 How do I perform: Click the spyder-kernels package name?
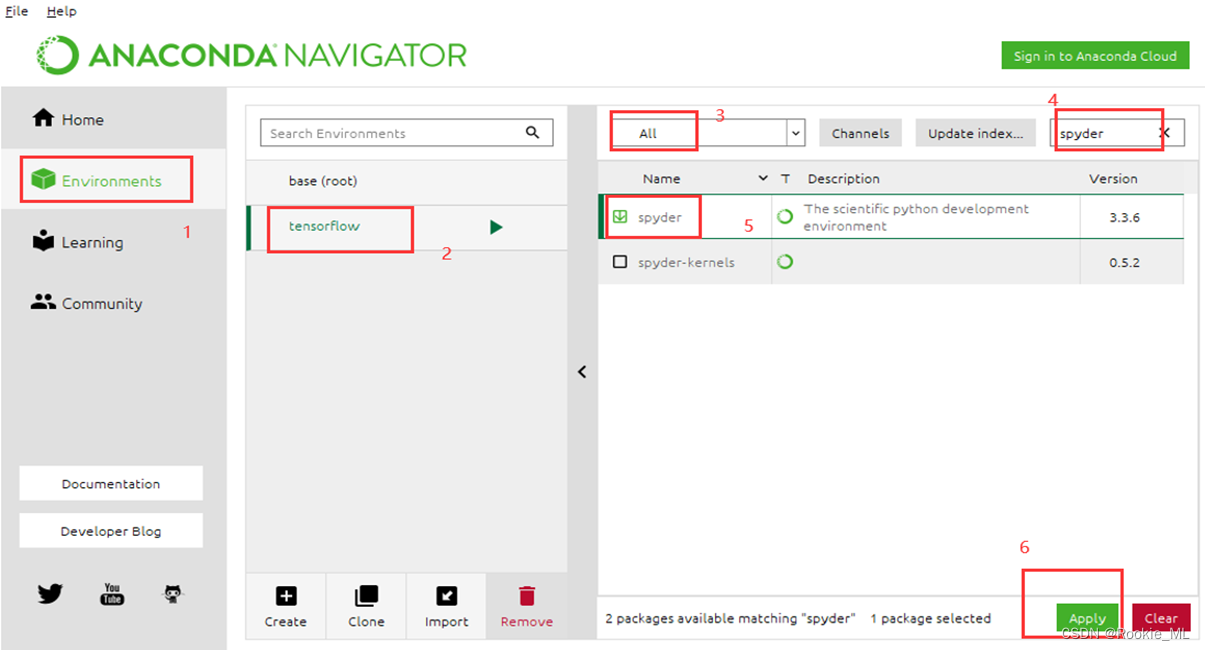pos(686,262)
